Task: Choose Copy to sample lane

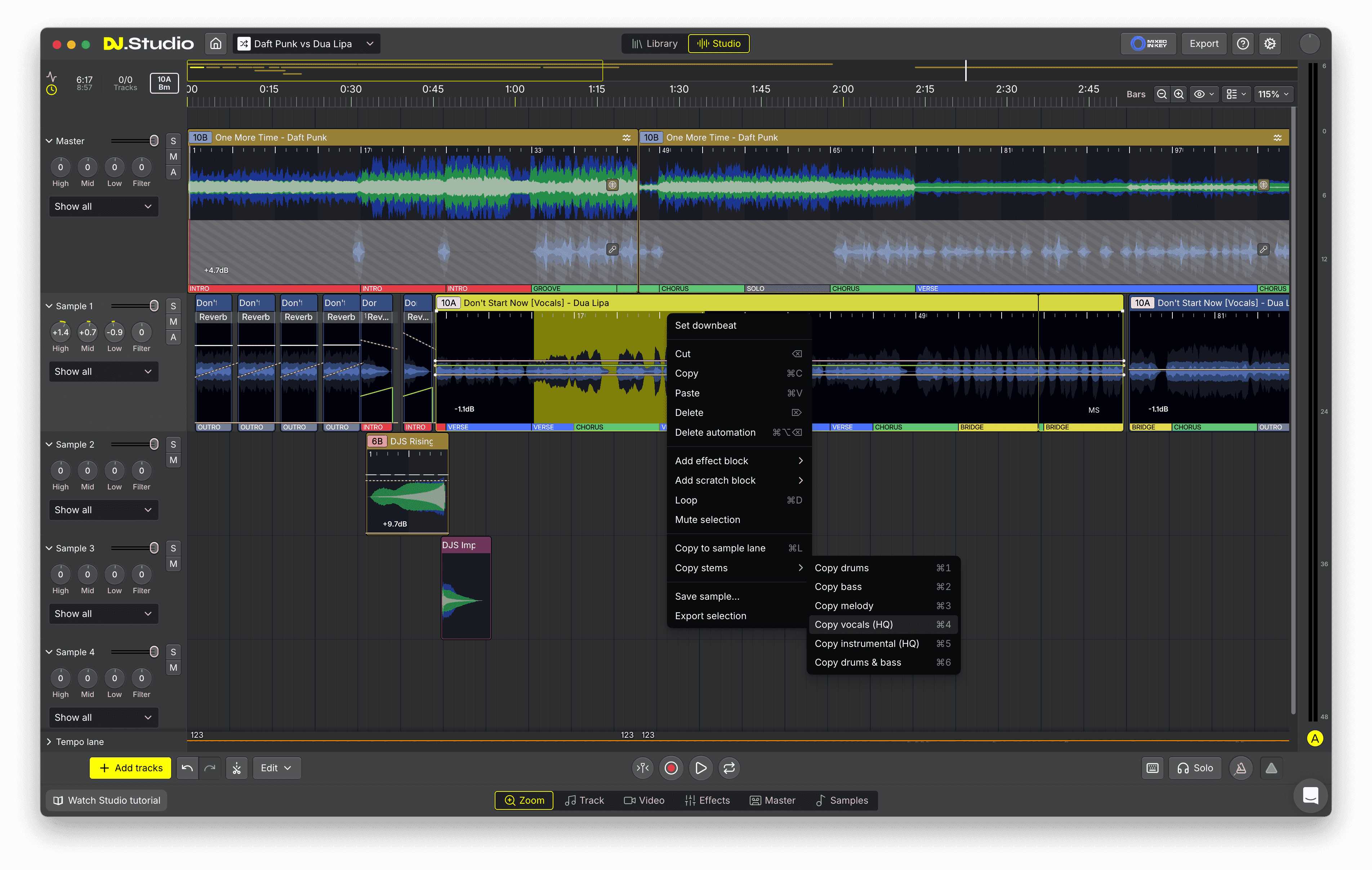Action: (738, 548)
